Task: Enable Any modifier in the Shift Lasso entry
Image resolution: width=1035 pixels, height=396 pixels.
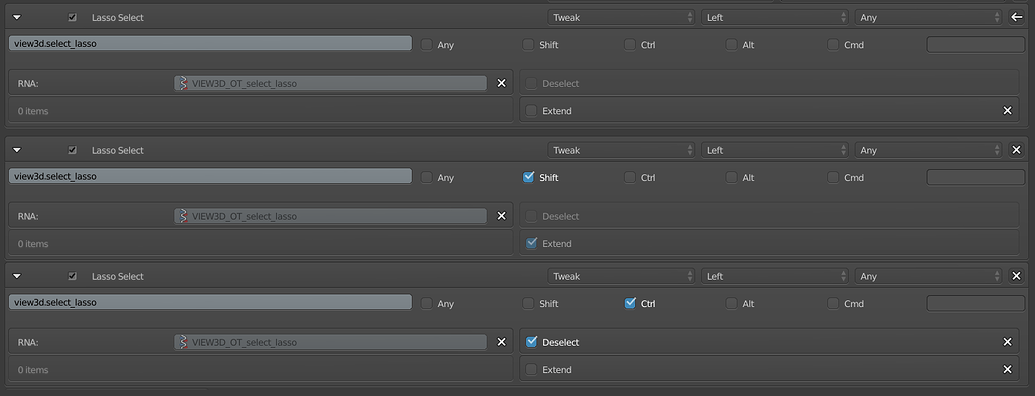Action: [x=427, y=178]
